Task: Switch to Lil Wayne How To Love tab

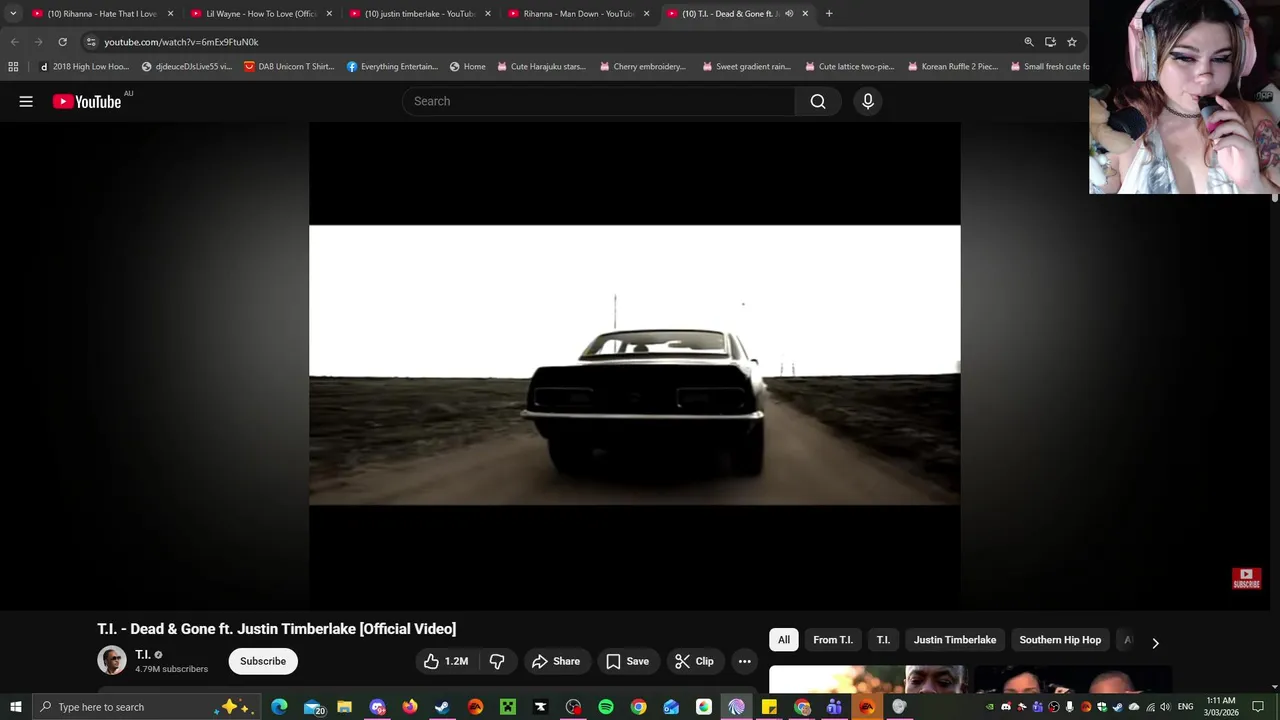Action: [261, 14]
